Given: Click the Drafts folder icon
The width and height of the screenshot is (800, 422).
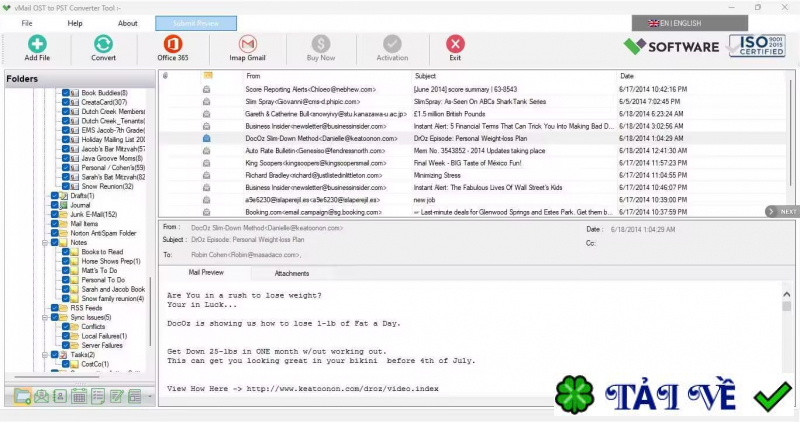Looking at the screenshot, I should [x=64, y=195].
